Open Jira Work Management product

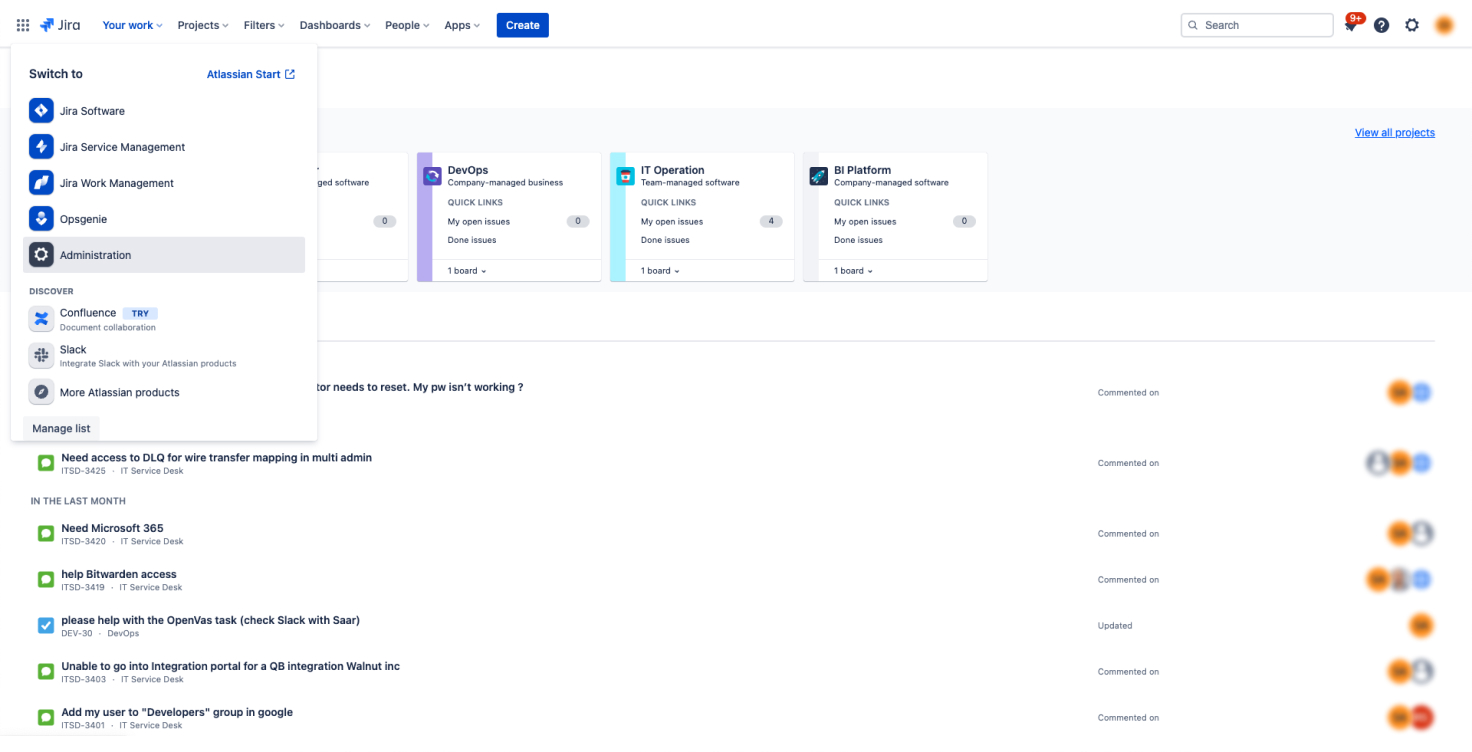click(116, 183)
